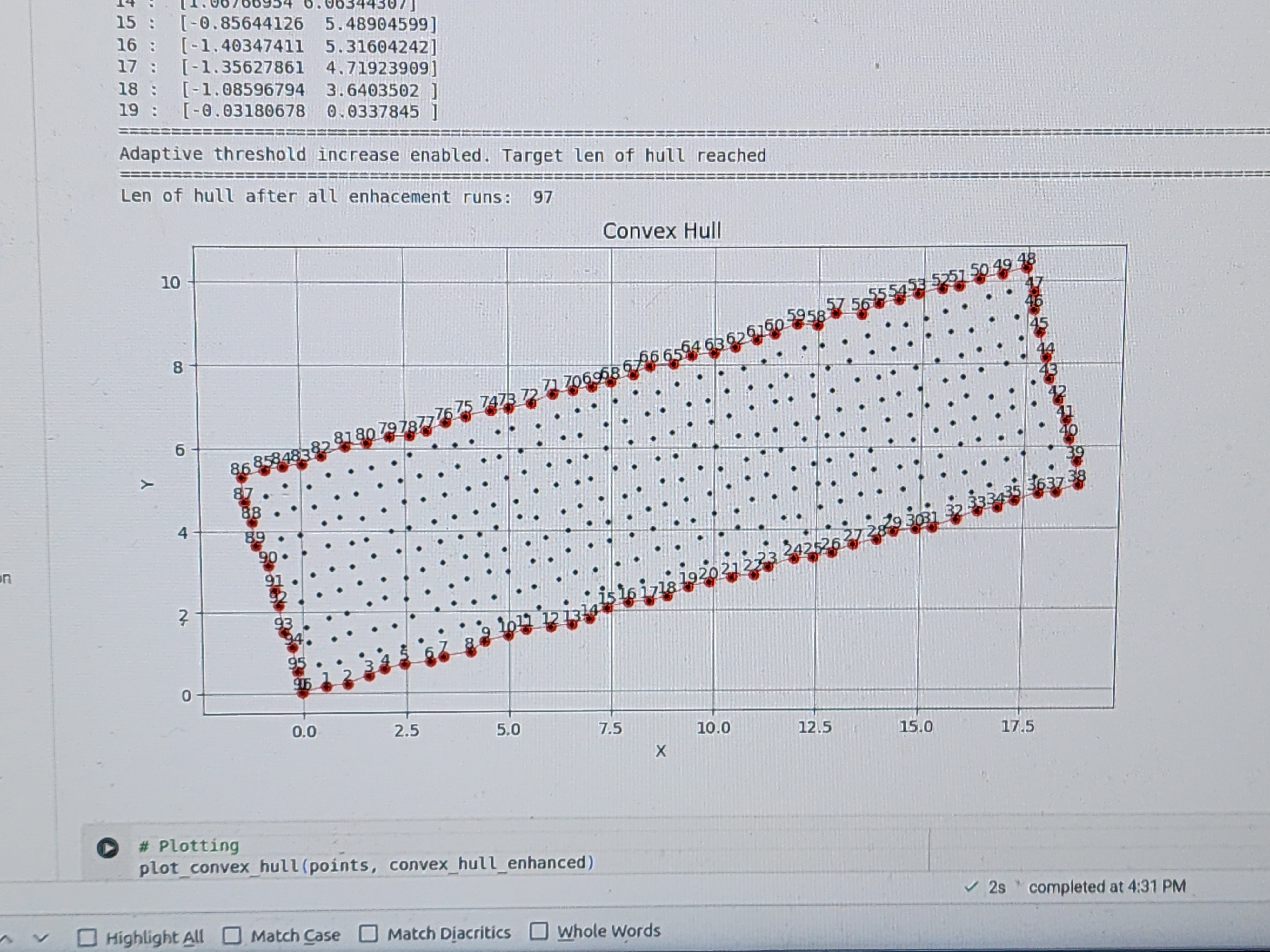The height and width of the screenshot is (952, 1270).
Task: Check the Match Diacritics option
Action: pyautogui.click(x=368, y=934)
